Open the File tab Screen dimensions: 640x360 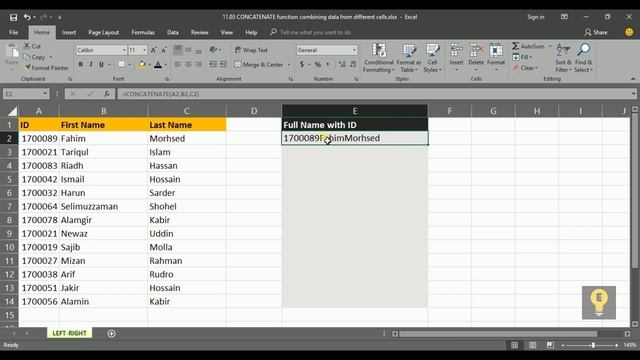[x=13, y=32]
